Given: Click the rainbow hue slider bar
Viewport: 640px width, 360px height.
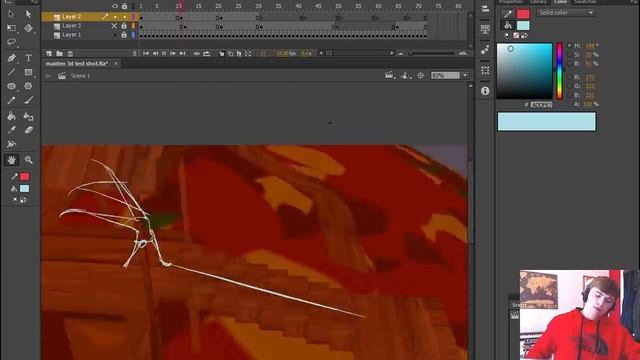Looking at the screenshot, I should click(559, 71).
